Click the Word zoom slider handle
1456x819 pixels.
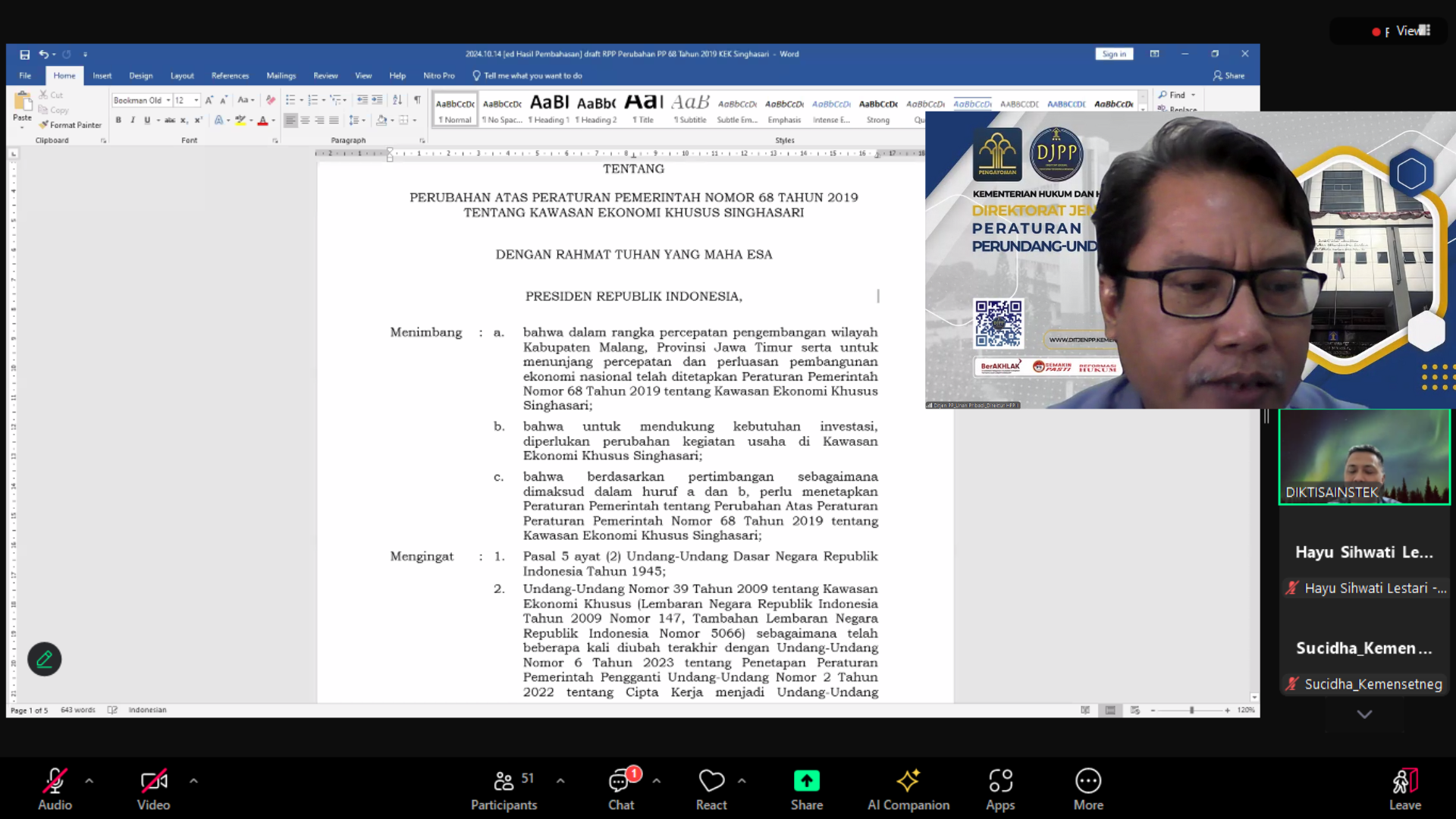(x=1191, y=711)
